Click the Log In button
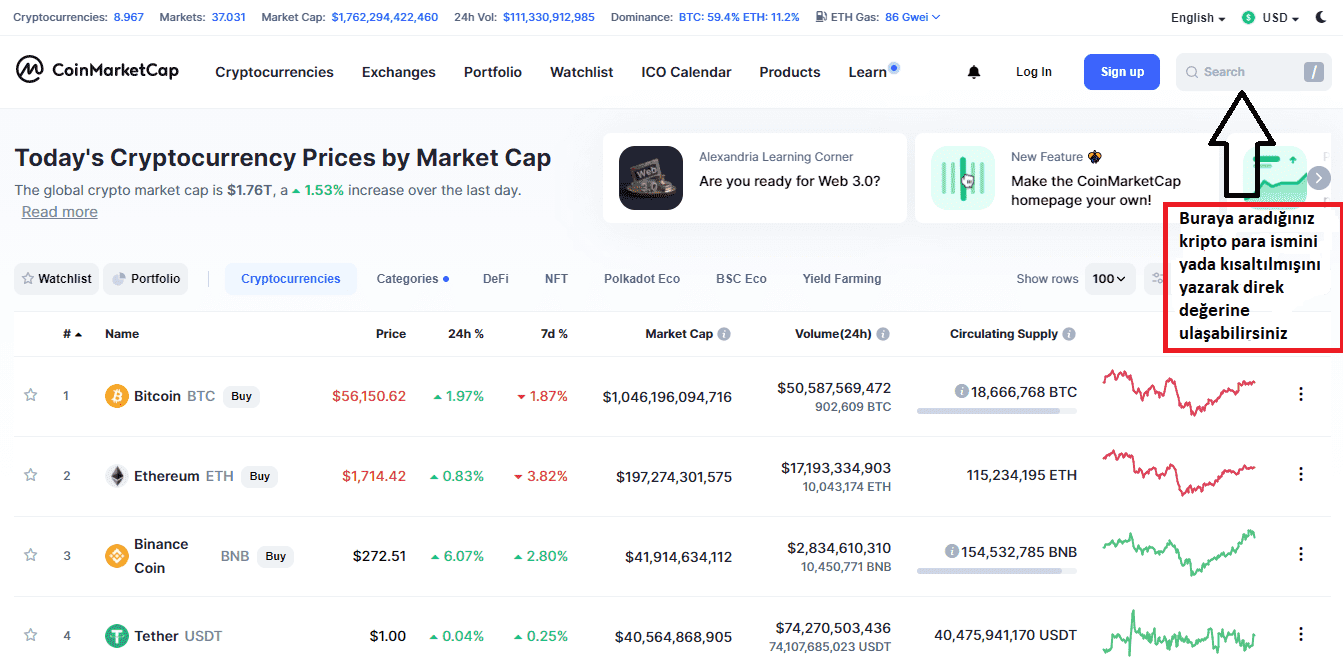The width and height of the screenshot is (1343, 657). 1034,72
